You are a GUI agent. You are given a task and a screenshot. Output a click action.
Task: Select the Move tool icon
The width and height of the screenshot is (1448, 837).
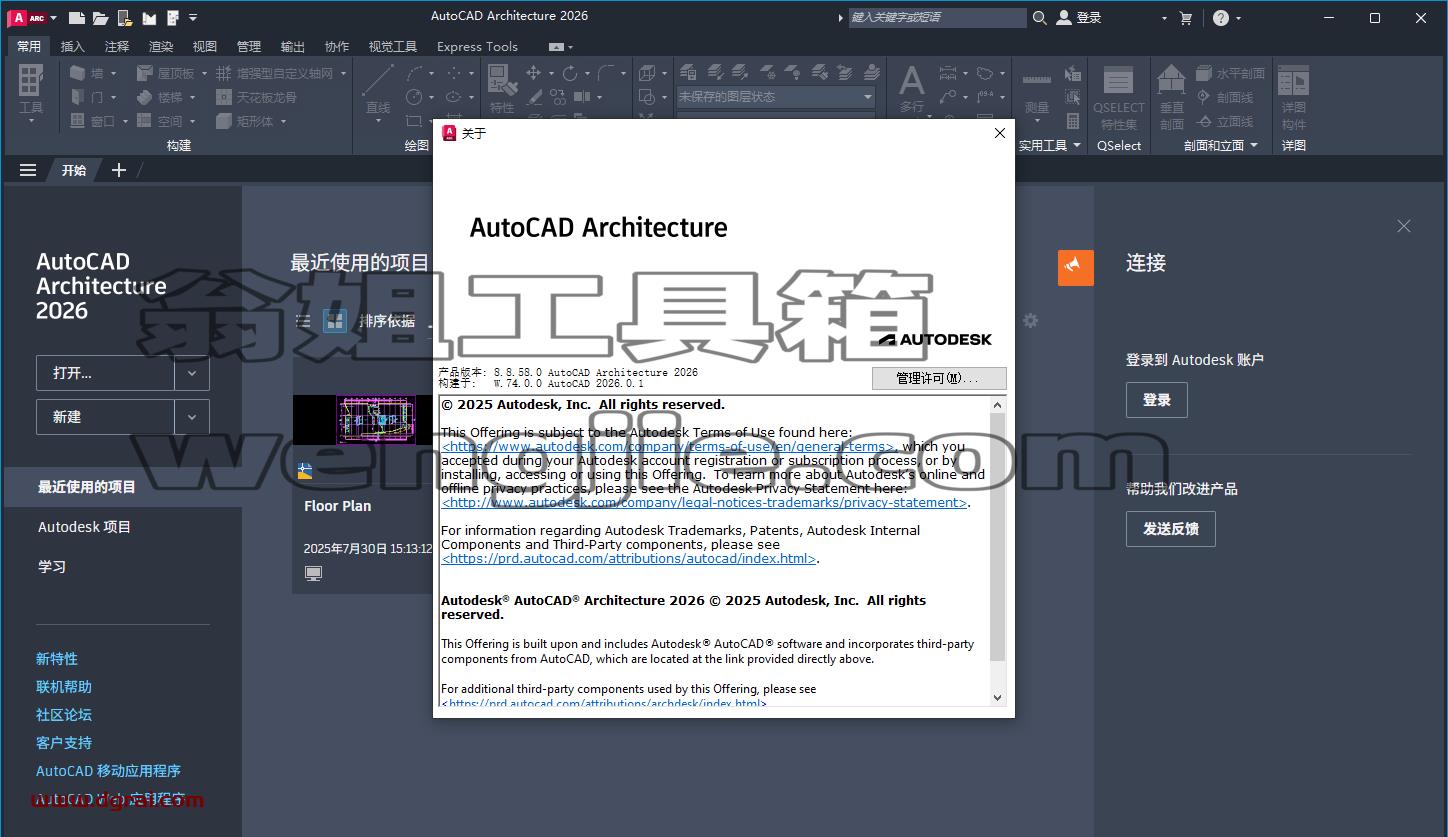pos(533,73)
